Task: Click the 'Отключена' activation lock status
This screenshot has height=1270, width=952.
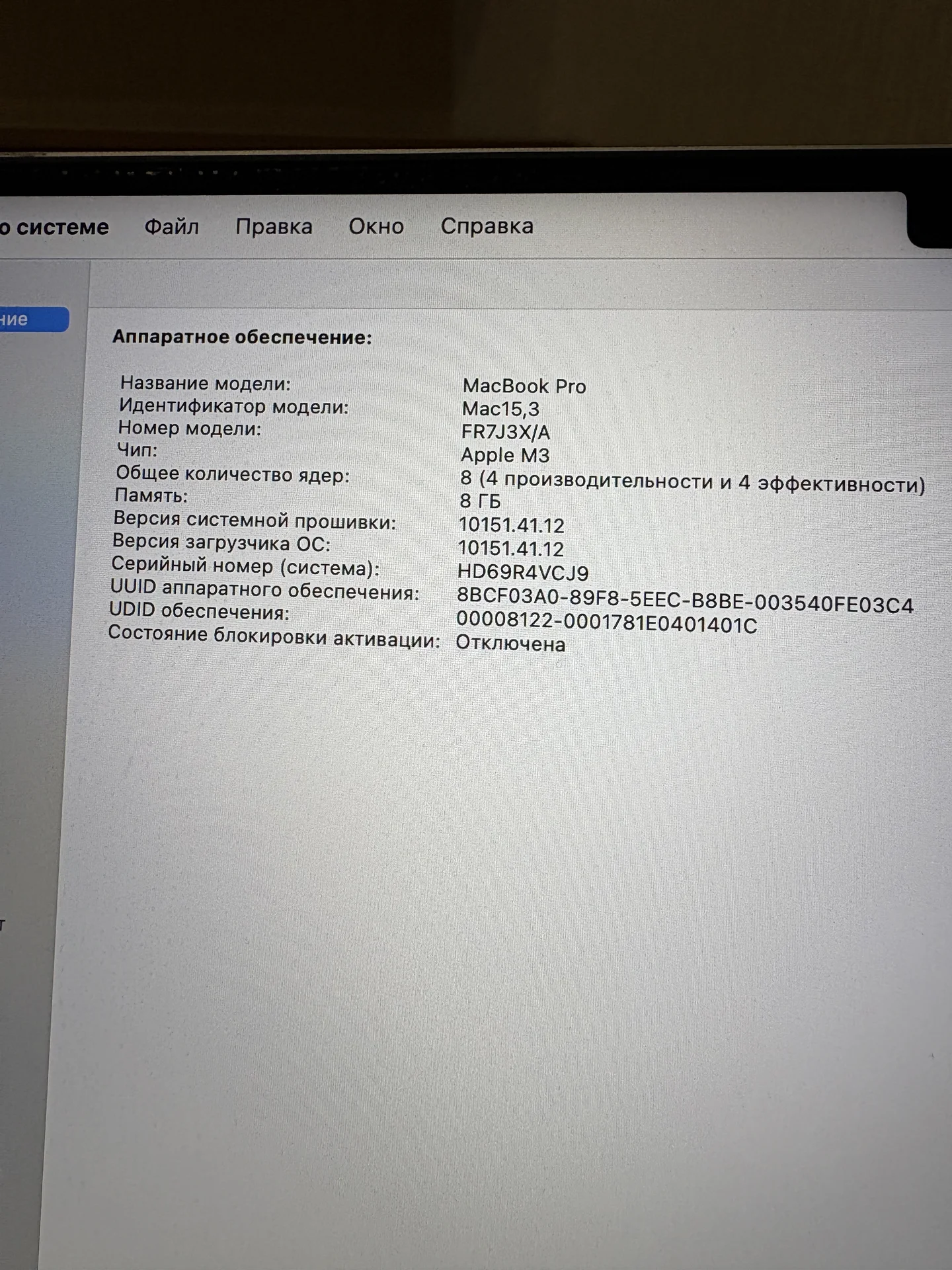Action: click(510, 644)
